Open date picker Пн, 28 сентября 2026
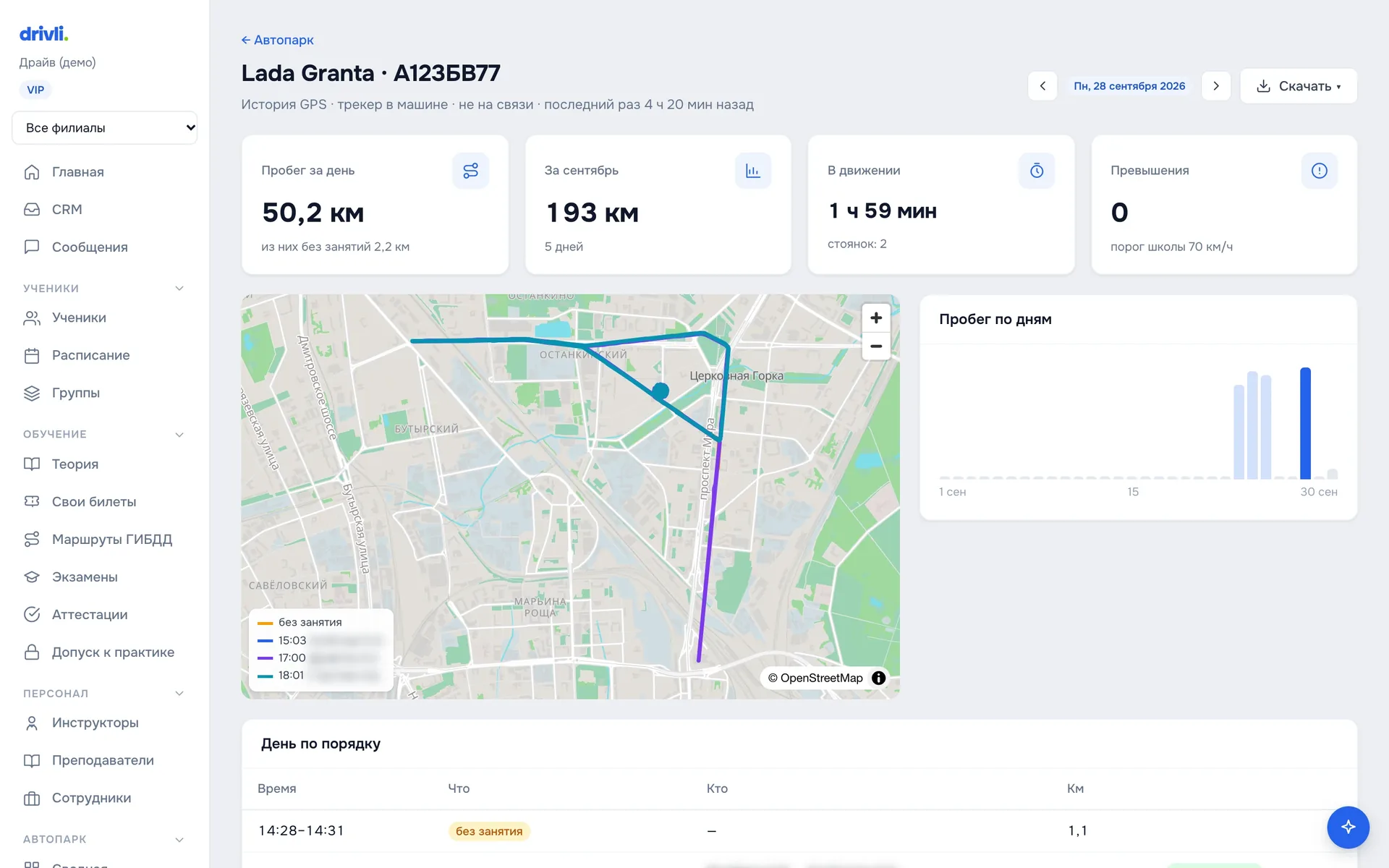Image resolution: width=1389 pixels, height=868 pixels. pos(1129,86)
